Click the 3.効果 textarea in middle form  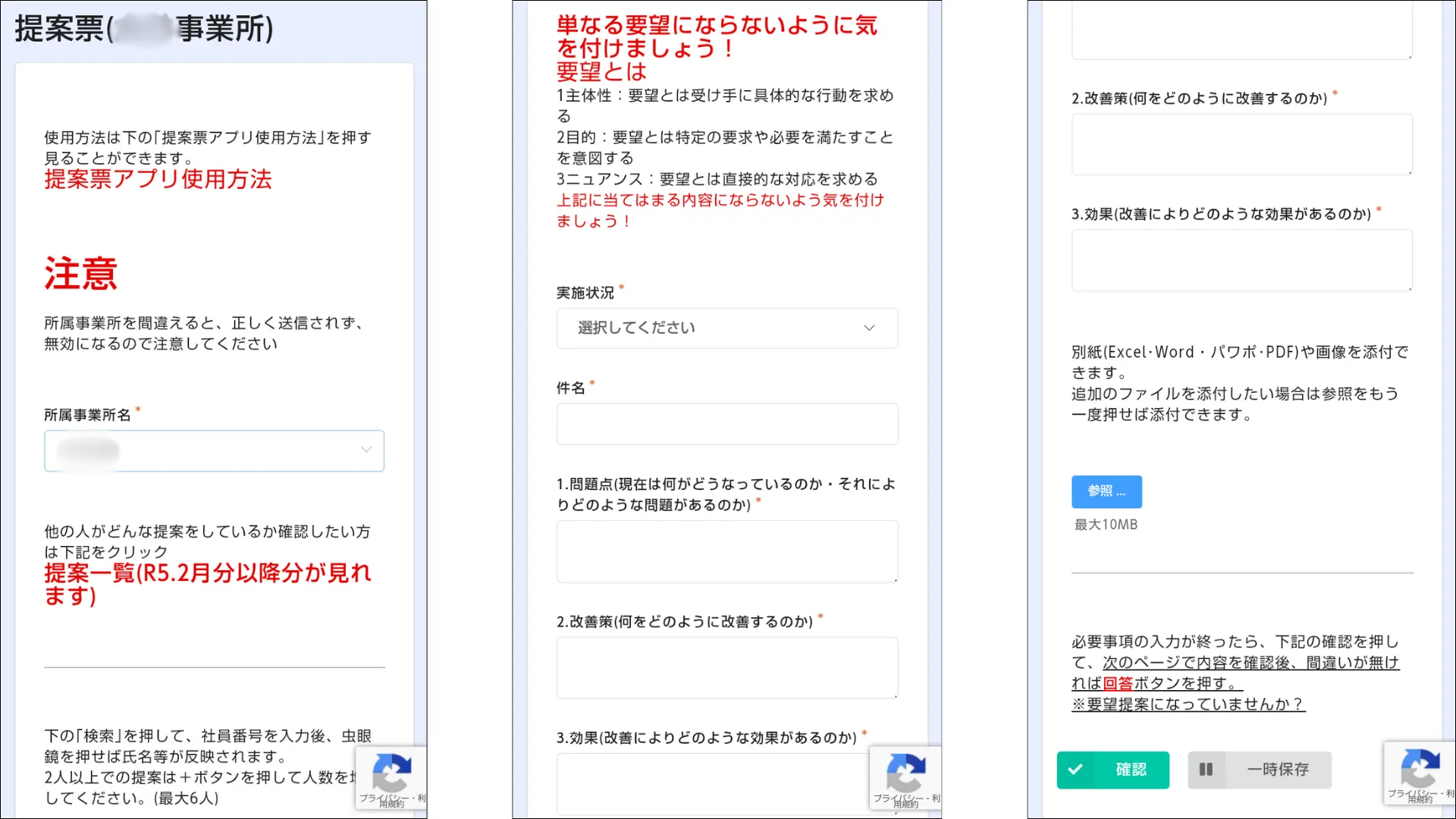click(713, 783)
